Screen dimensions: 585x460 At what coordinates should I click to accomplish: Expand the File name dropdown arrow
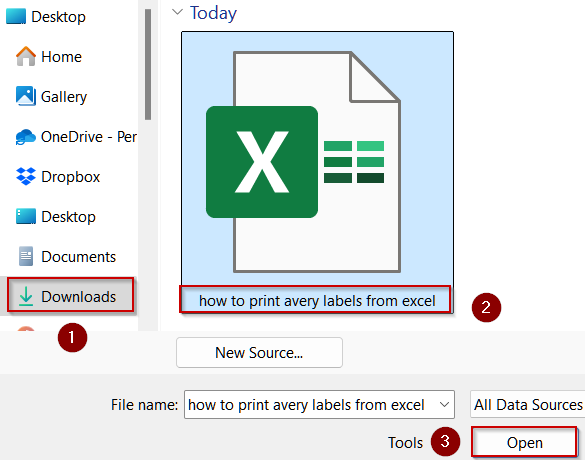coord(444,404)
